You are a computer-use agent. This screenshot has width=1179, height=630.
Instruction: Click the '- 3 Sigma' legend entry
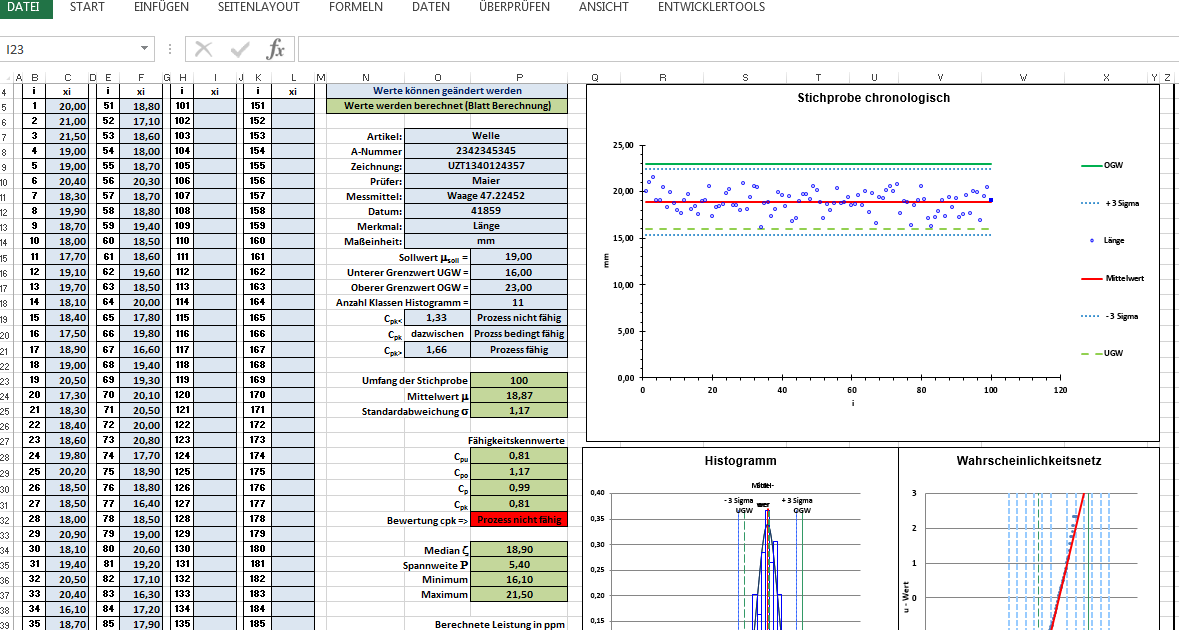pyautogui.click(x=1110, y=316)
